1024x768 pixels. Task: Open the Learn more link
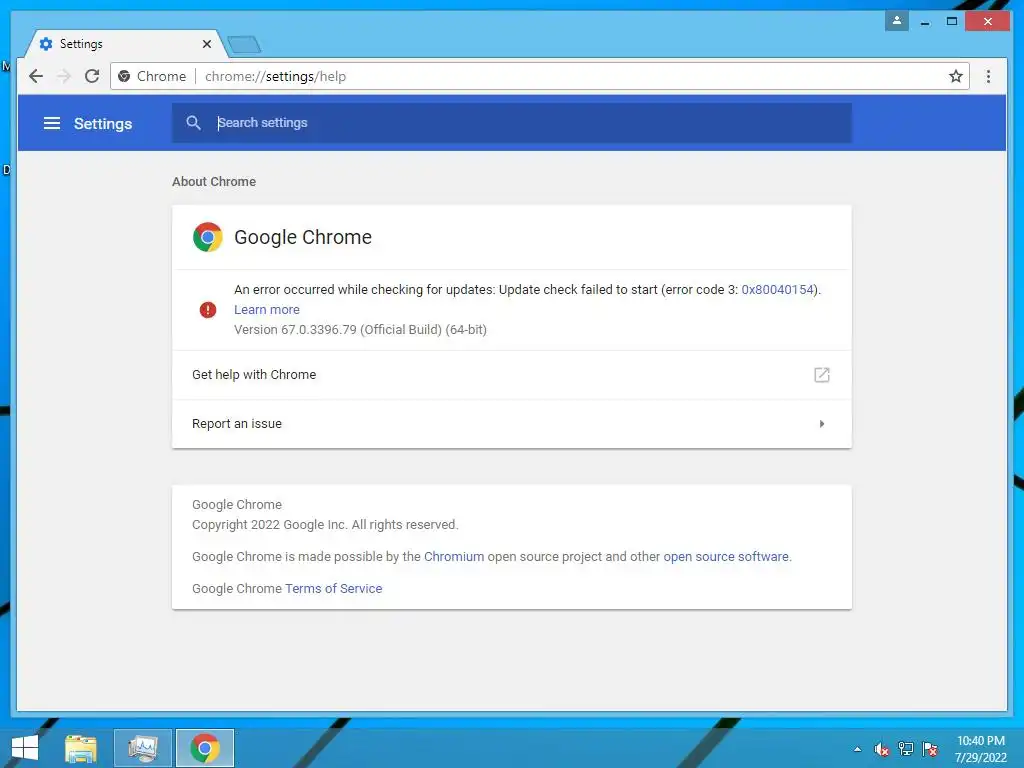266,310
